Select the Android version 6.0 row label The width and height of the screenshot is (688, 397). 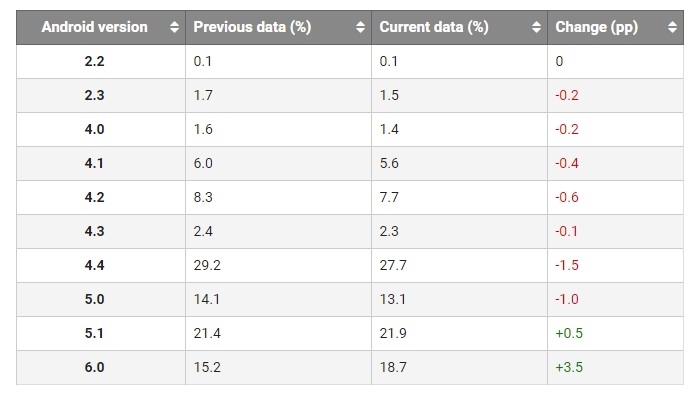pyautogui.click(x=94, y=367)
